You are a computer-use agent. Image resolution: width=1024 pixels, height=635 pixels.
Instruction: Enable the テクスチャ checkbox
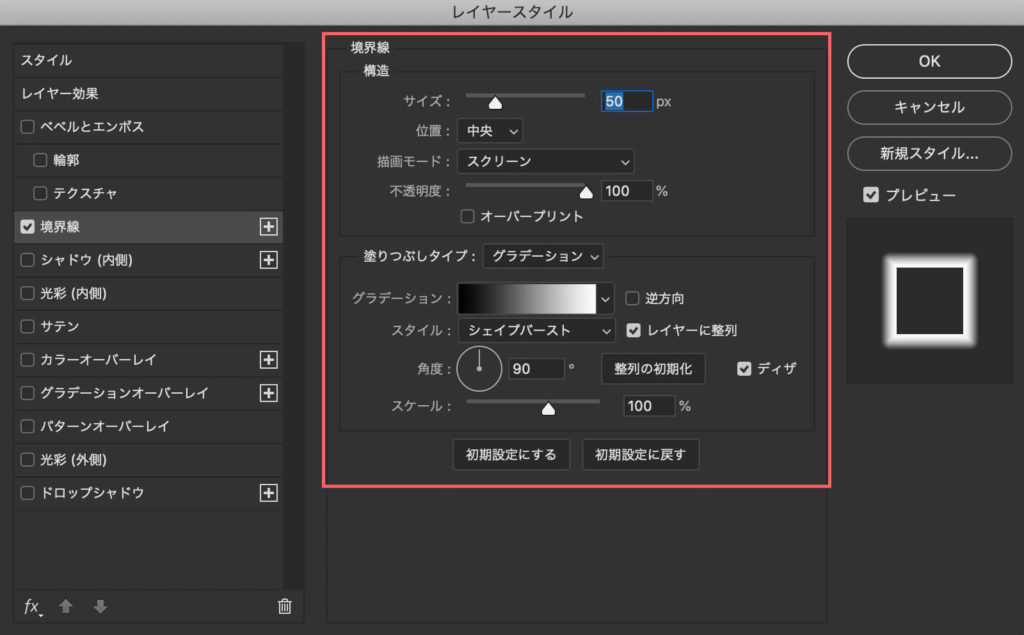(40, 193)
